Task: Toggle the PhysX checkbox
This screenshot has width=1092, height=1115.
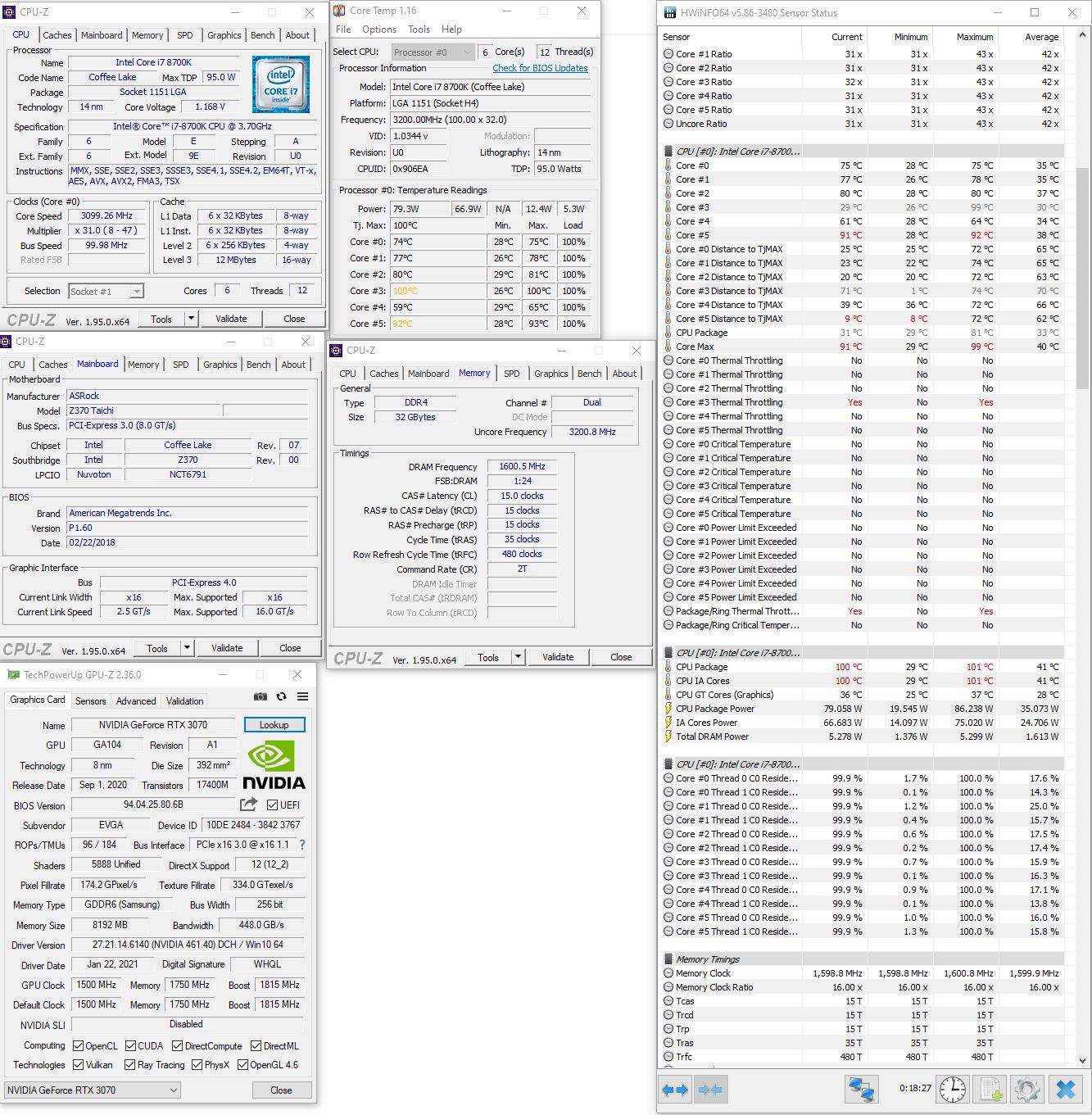Action: (x=197, y=1065)
